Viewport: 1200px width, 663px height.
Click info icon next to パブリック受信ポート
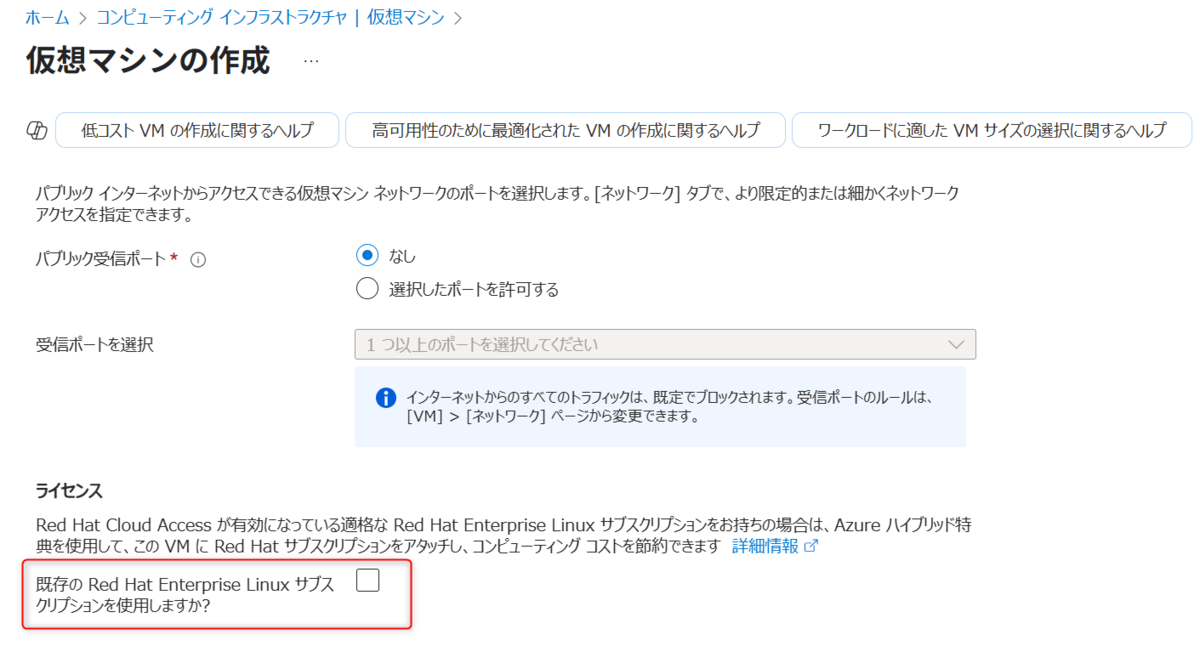(198, 259)
